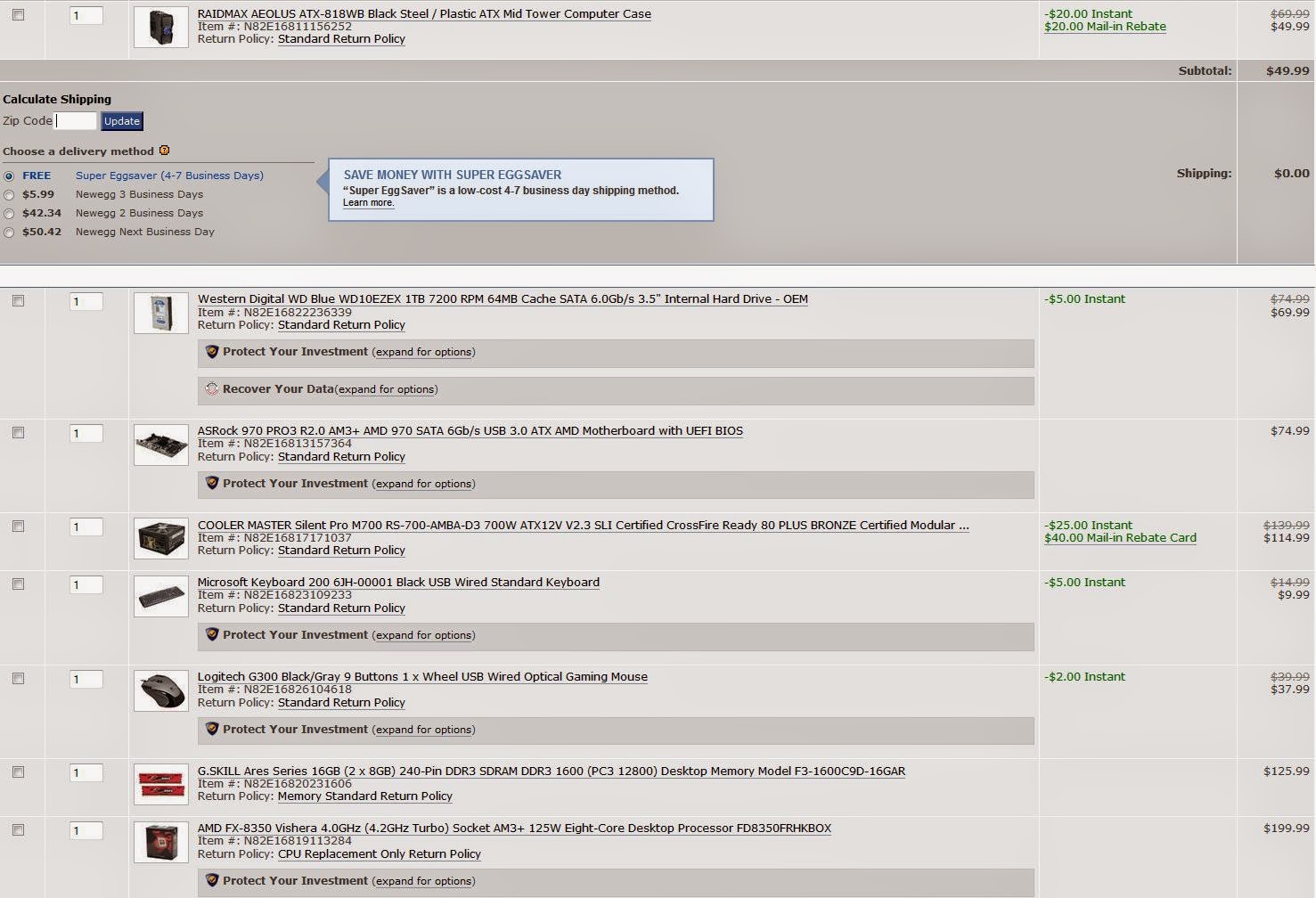This screenshot has height=898, width=1316.
Task: Click the AMD FX-8350 processor image
Action: coord(161,842)
